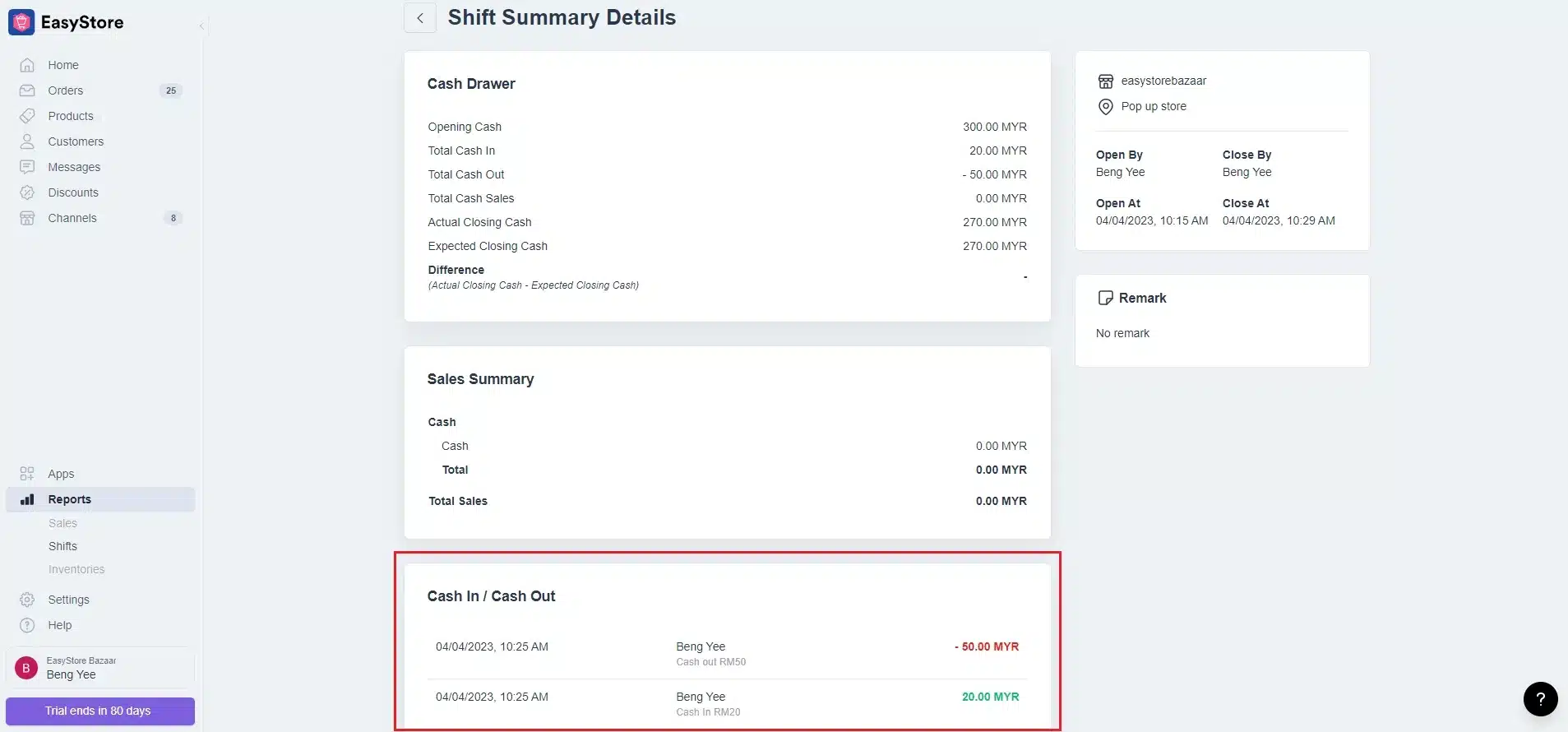Click the Trial ends in 80 days button
The width and height of the screenshot is (1568, 732).
(100, 711)
